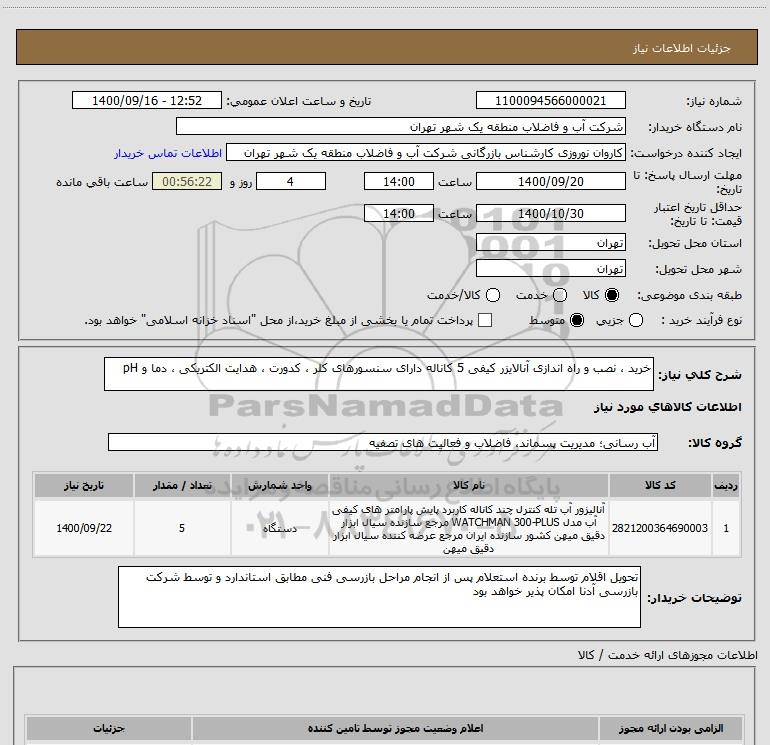Click the تعداد / مقدار column header
Screen dimensions: 770x745
[x=182, y=485]
